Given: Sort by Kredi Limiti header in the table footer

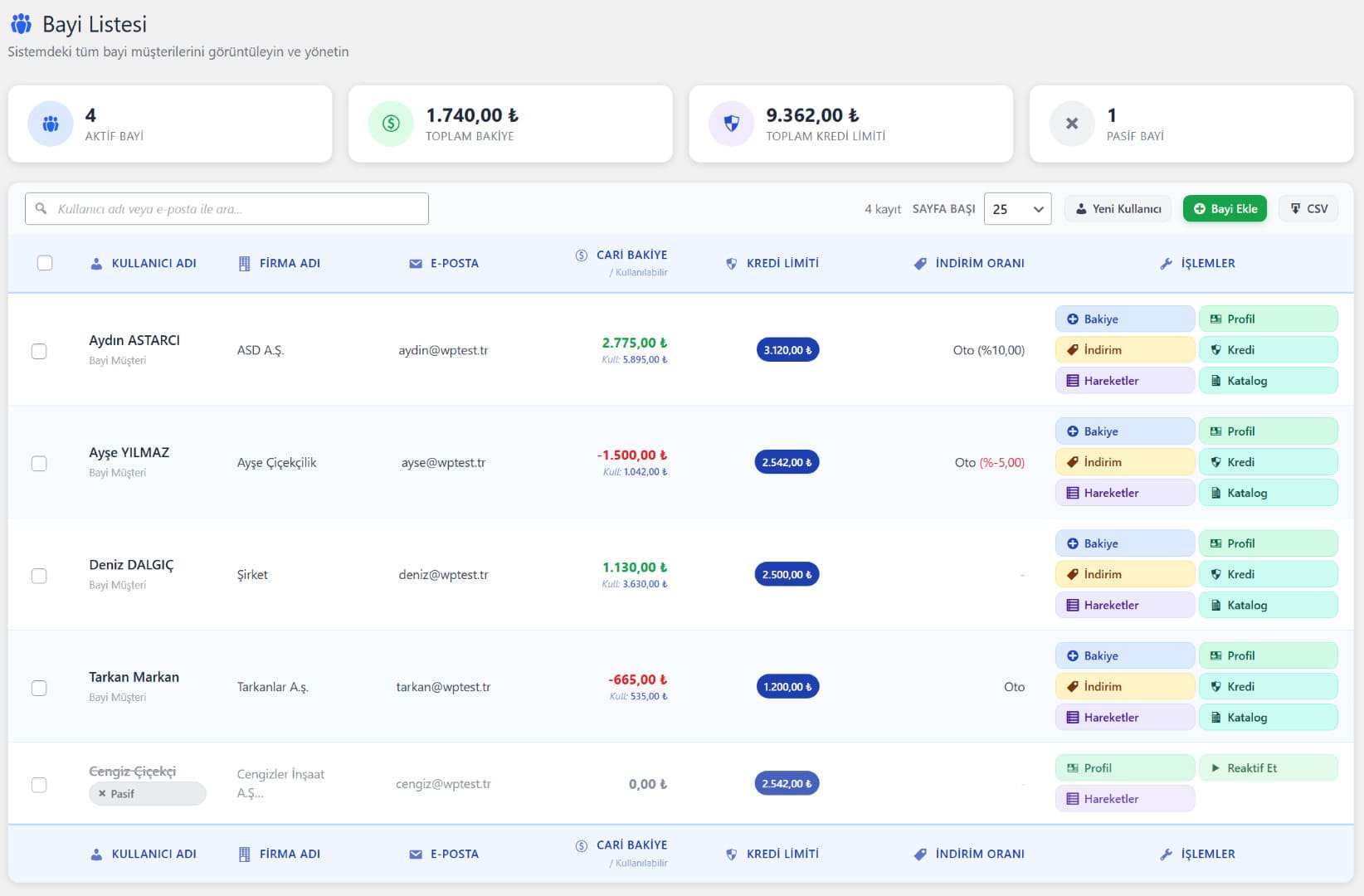Looking at the screenshot, I should click(x=782, y=854).
